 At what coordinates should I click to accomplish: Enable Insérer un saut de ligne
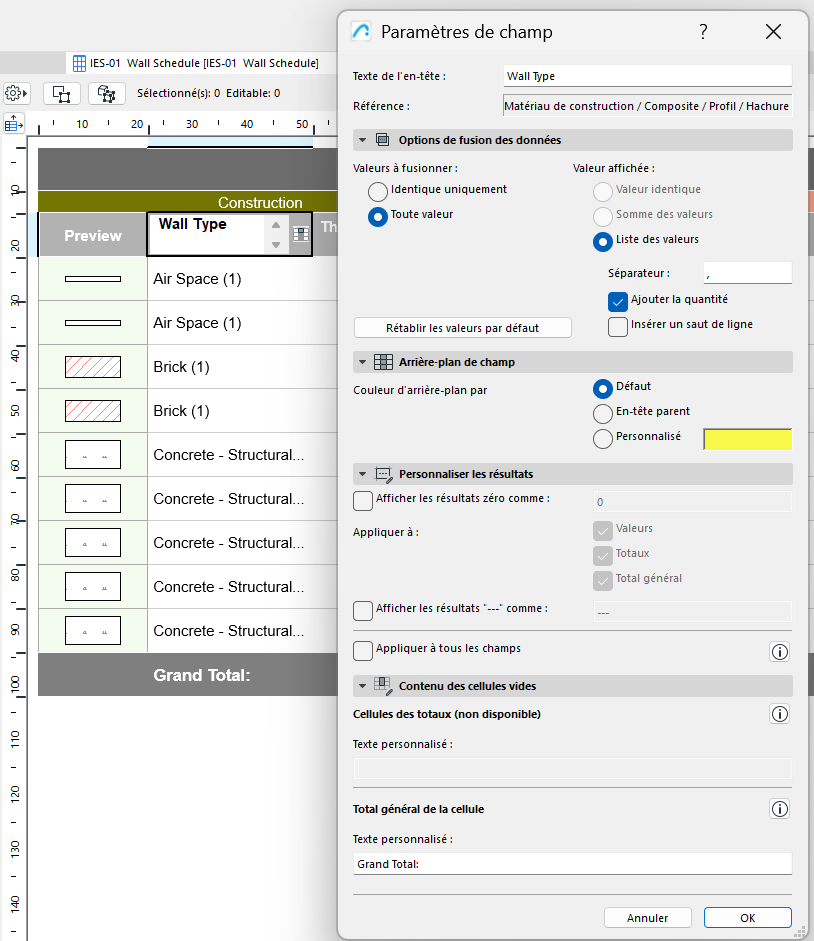pos(617,326)
